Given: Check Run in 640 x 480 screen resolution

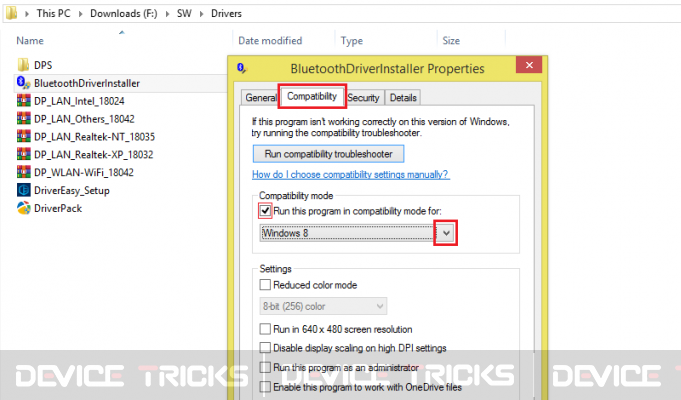Looking at the screenshot, I should [265, 329].
